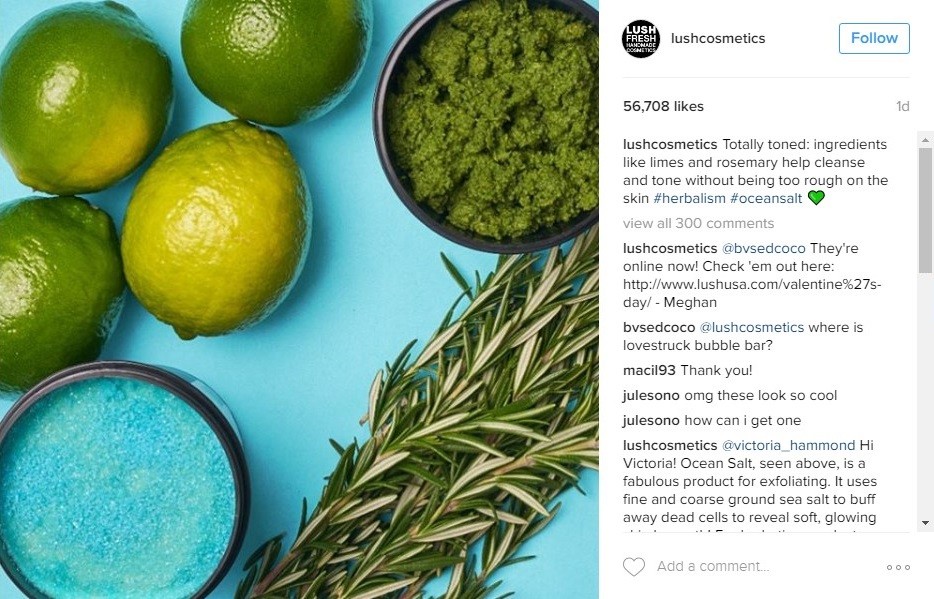Viewport: 934px width, 599px height.
Task: Open julesono profile on 'omg' comment
Action: point(651,395)
